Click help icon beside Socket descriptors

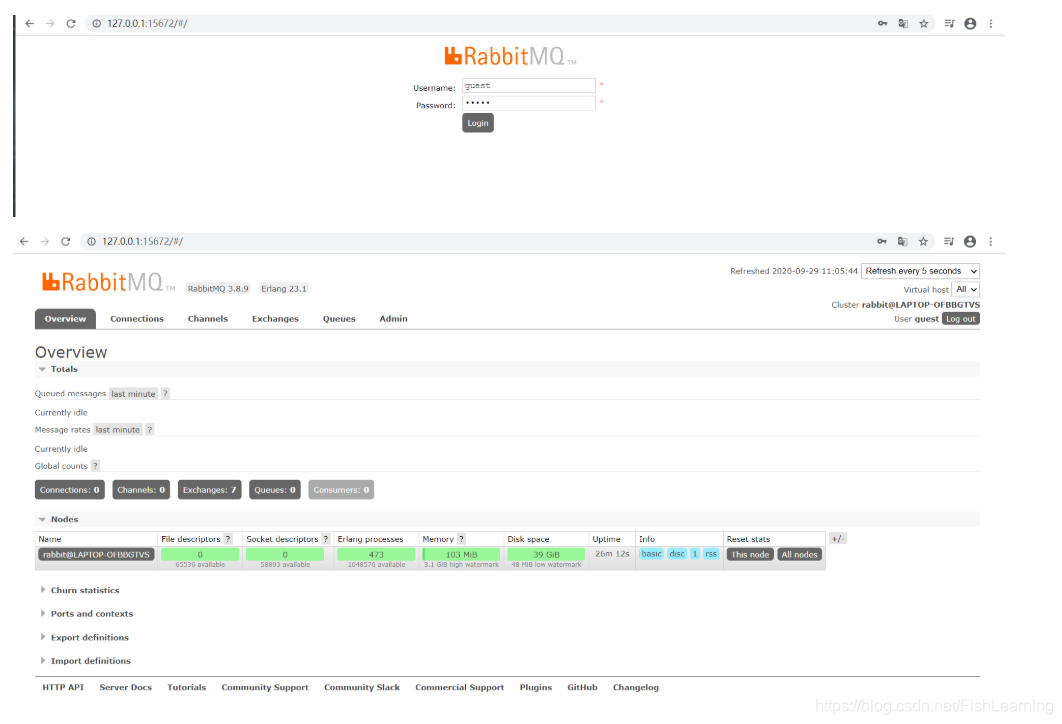(x=326, y=539)
